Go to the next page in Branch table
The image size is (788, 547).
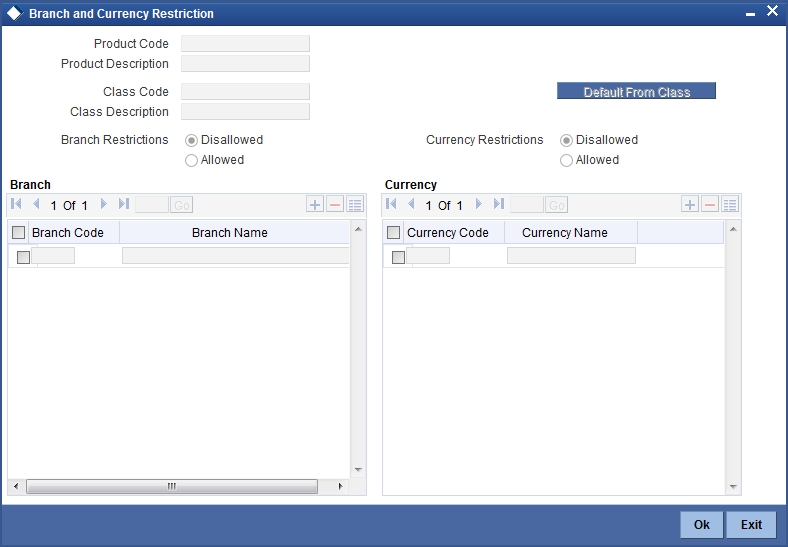click(104, 204)
